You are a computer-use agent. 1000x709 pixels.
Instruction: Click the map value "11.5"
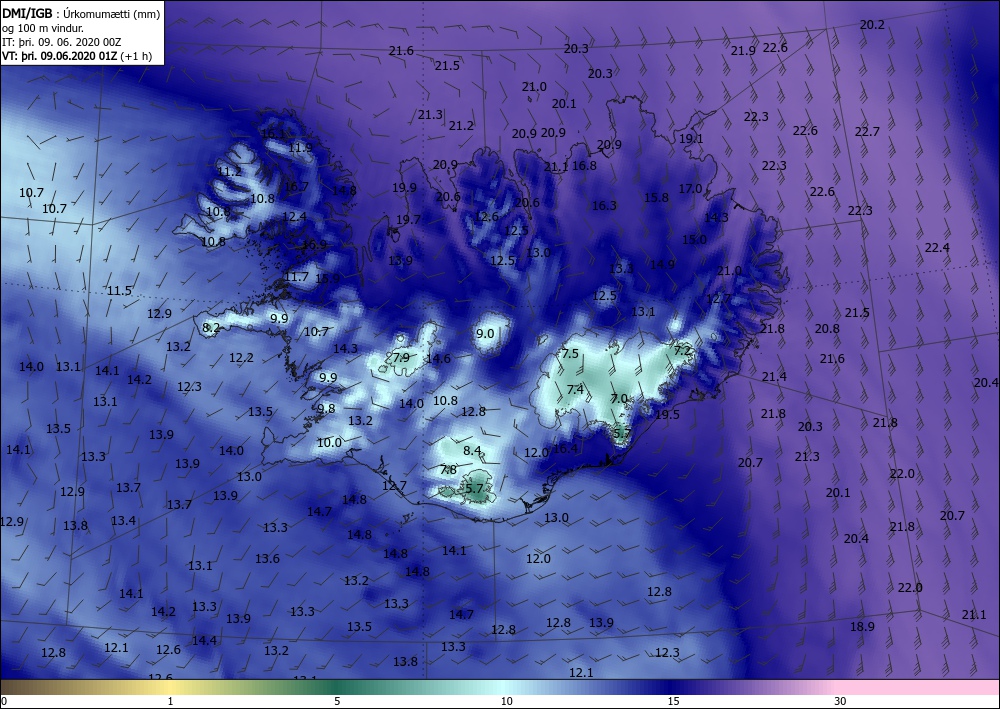119,291
